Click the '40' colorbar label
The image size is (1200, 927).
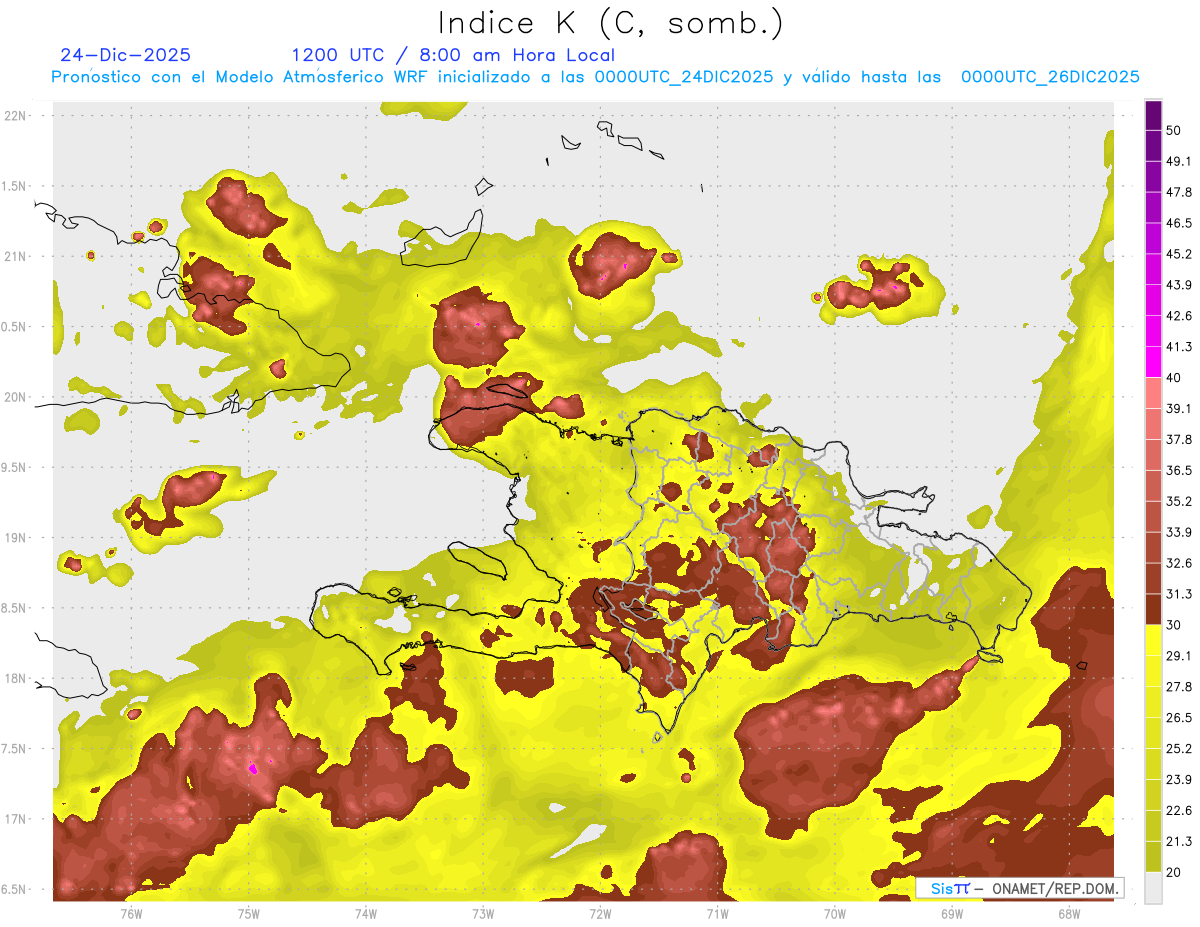(1174, 377)
